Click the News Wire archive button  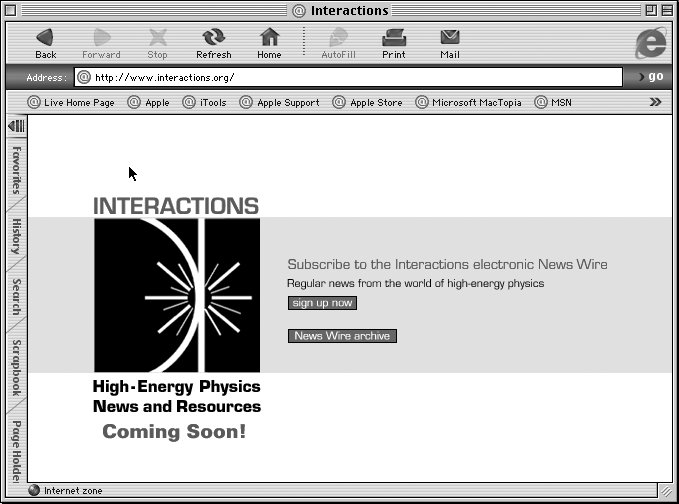(342, 336)
